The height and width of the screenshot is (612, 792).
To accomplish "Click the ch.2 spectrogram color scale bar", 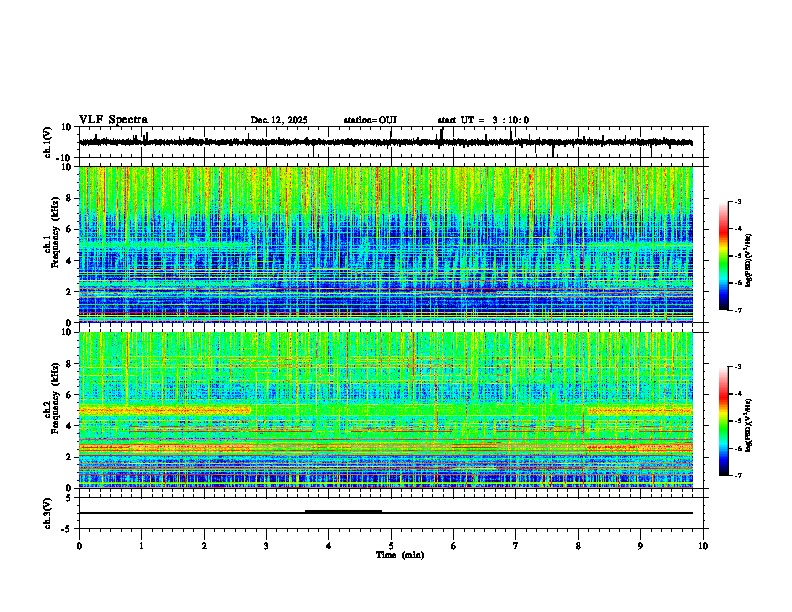I will point(723,421).
